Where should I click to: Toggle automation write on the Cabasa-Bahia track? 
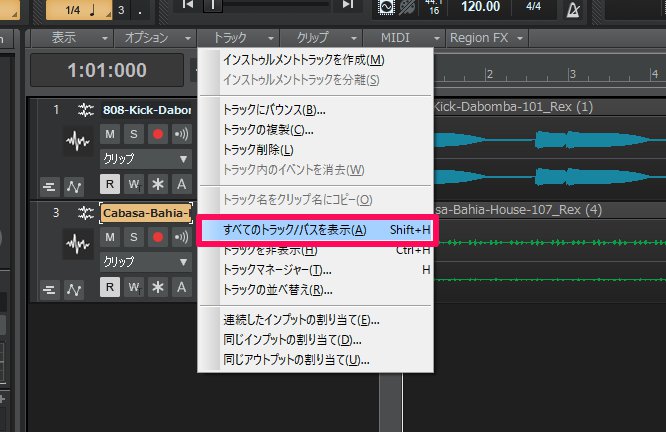click(x=133, y=288)
